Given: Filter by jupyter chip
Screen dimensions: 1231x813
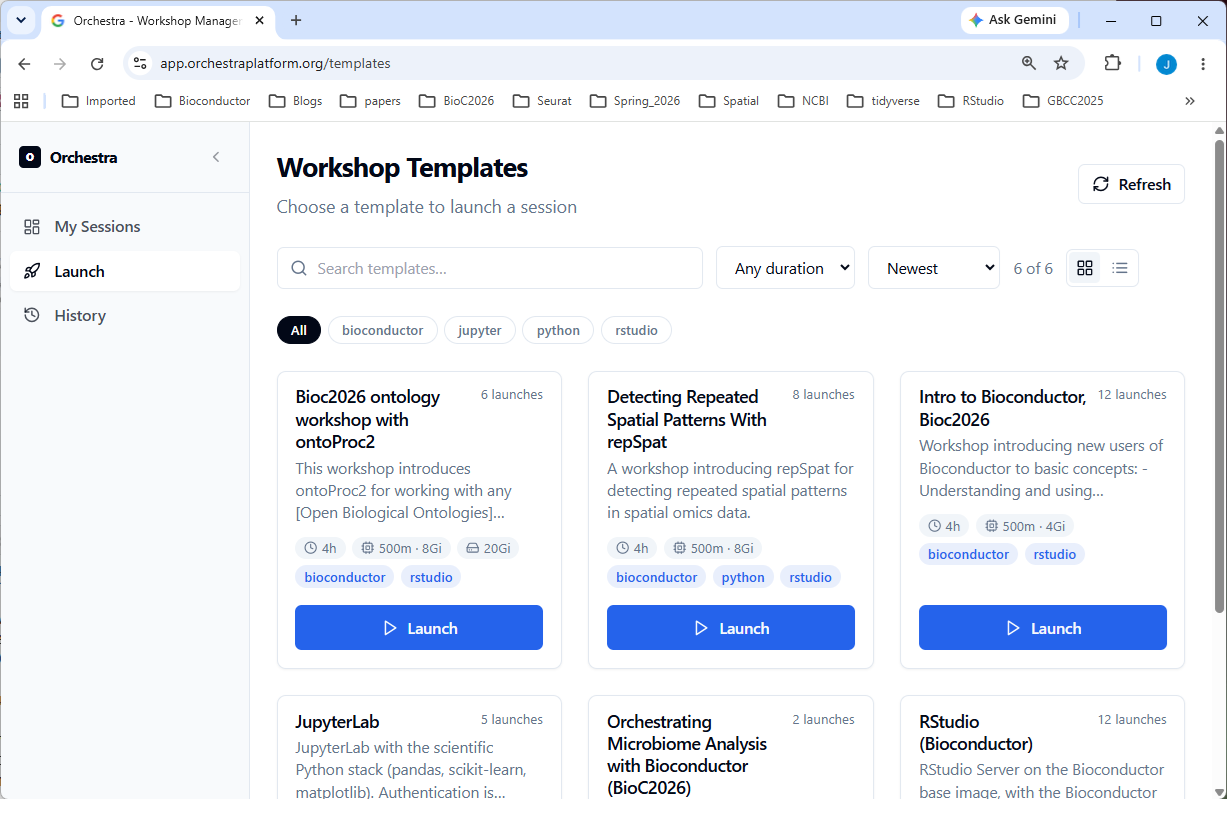Looking at the screenshot, I should pos(480,330).
